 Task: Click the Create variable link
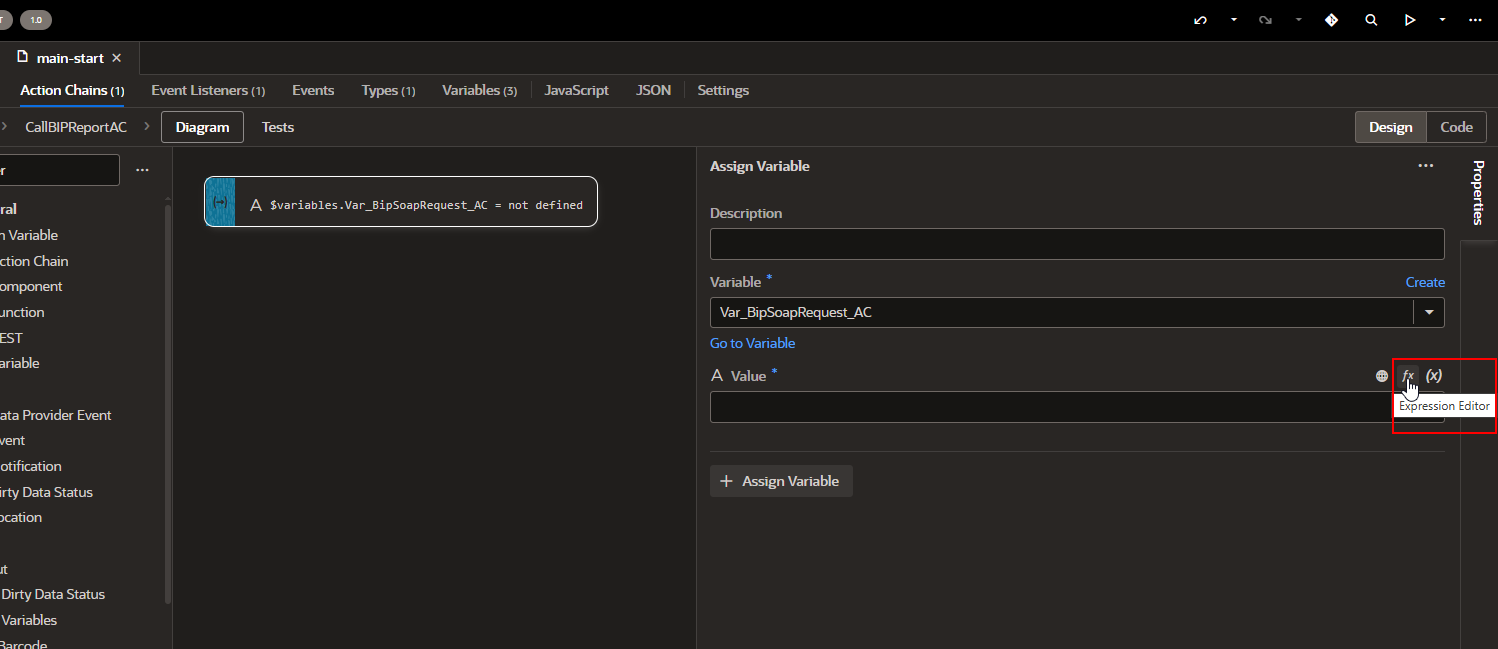point(1425,282)
